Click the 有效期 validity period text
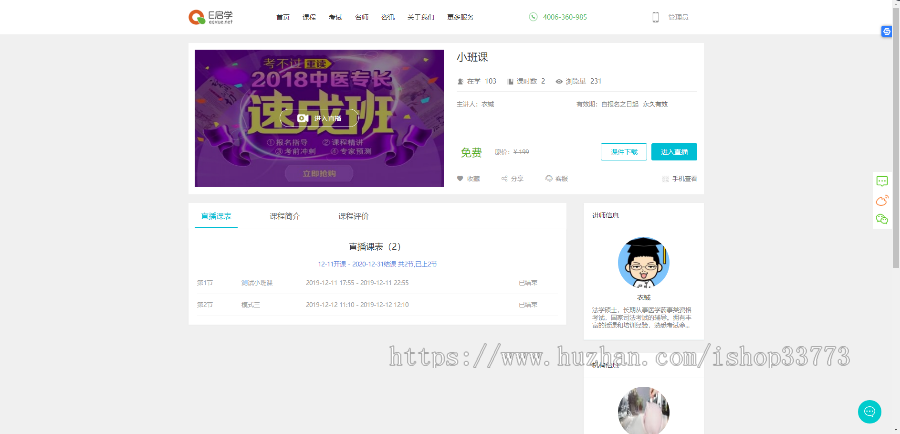The width and height of the screenshot is (900, 434). click(622, 104)
